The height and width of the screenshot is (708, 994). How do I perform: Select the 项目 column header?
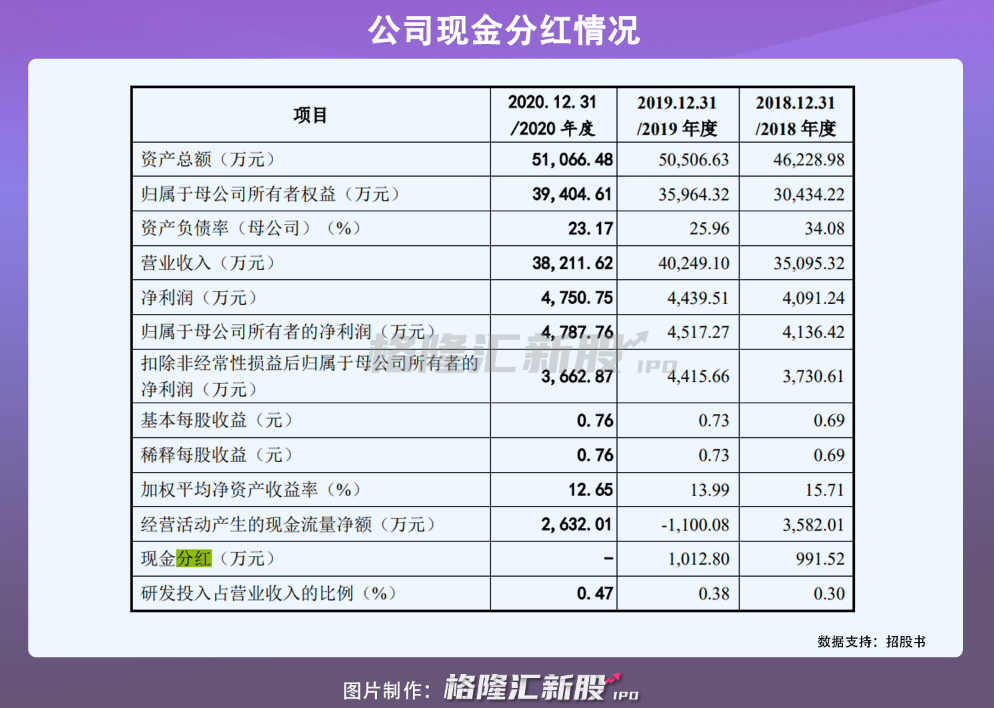point(310,115)
